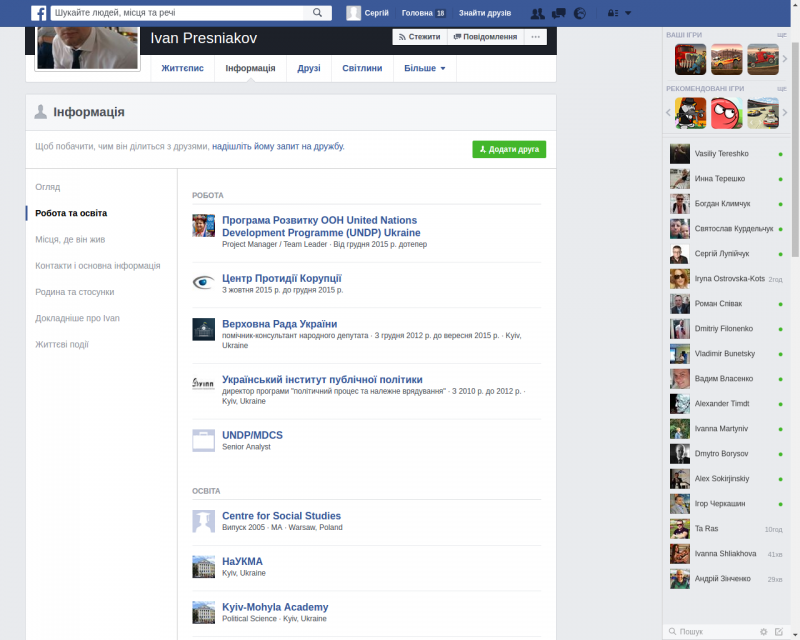The width and height of the screenshot is (800, 640).
Task: Expand the Більше tab dropdown
Action: [424, 69]
